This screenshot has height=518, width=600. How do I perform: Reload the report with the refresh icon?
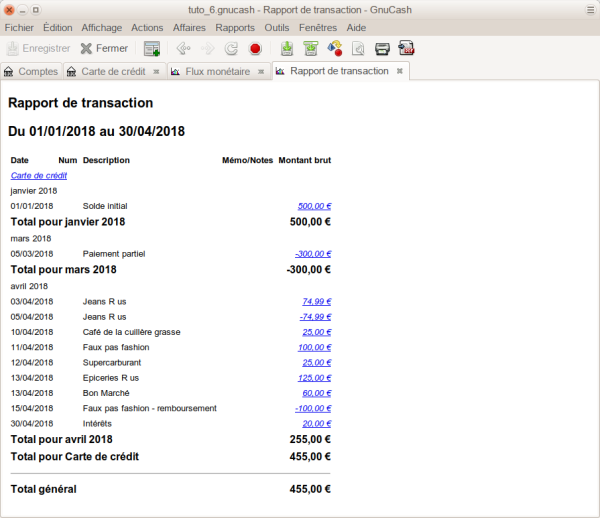231,49
